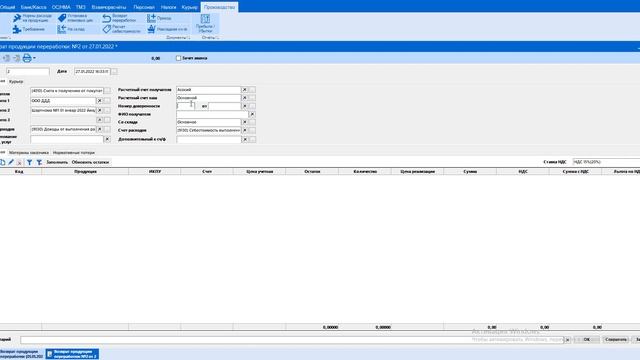
Task: Open selector button for Со склада
Action: click(252, 122)
